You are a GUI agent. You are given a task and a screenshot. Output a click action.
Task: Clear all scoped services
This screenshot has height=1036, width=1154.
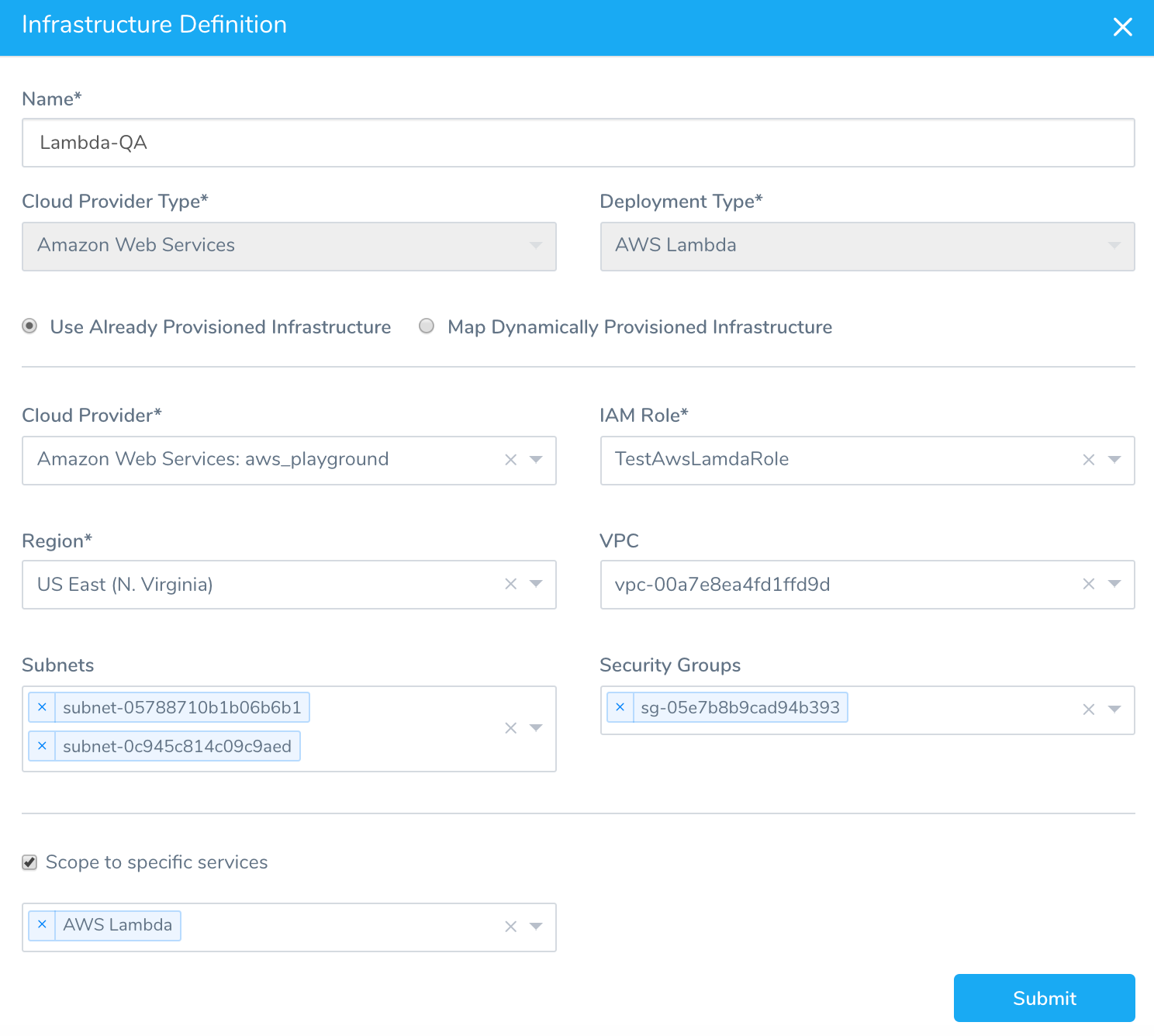510,927
